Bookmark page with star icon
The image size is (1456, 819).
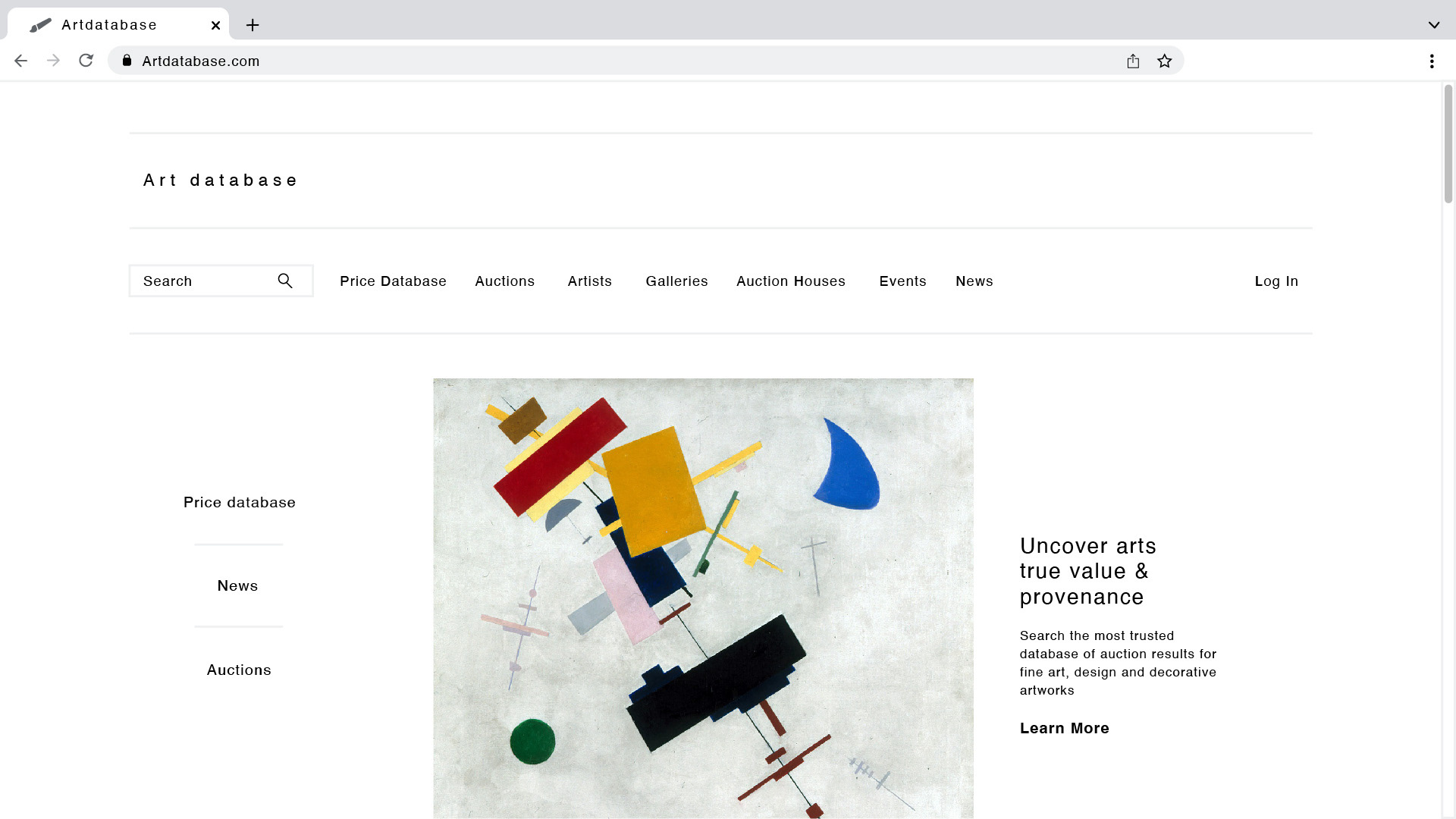(1165, 61)
